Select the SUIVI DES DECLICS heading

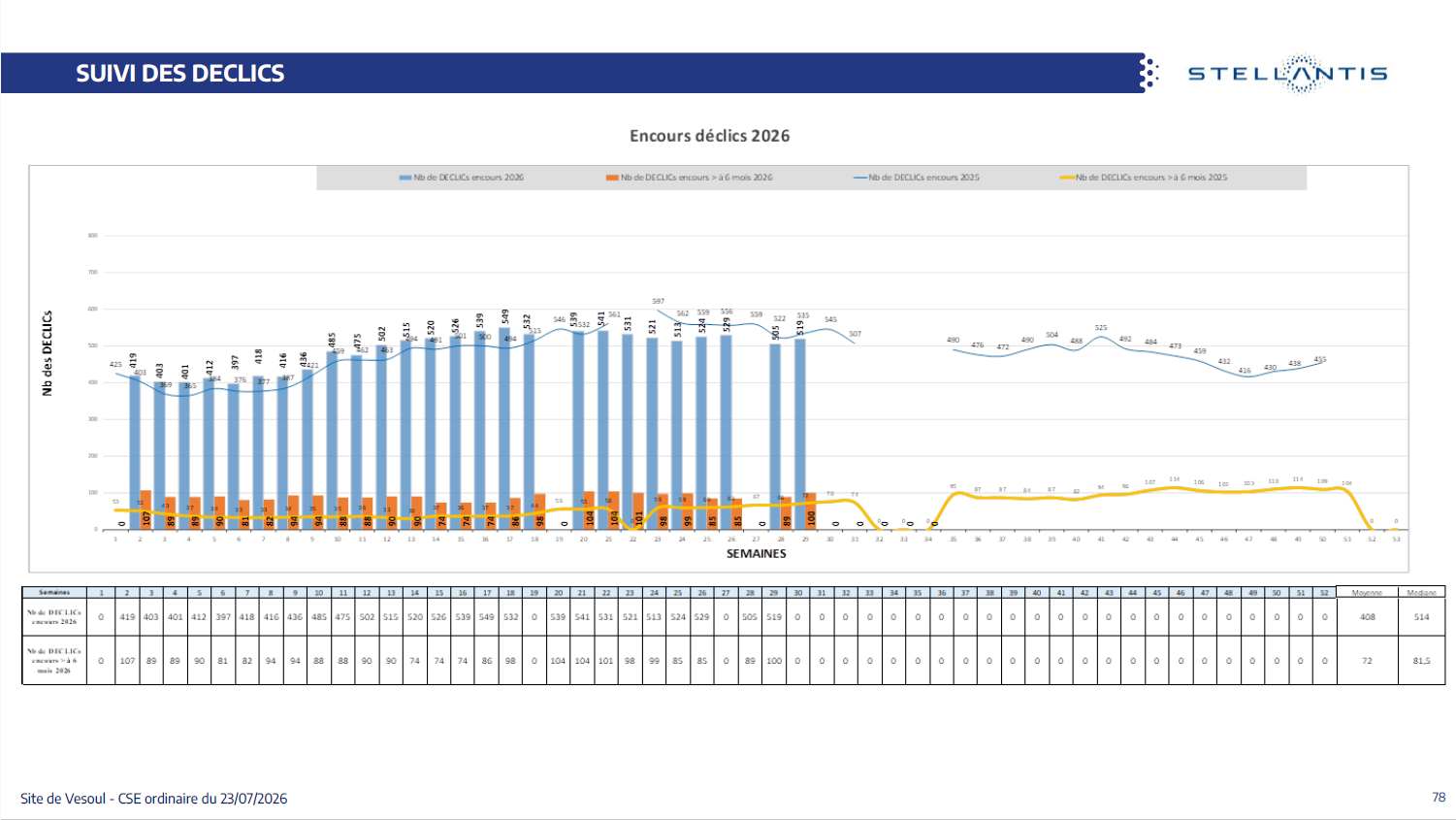tap(180, 74)
